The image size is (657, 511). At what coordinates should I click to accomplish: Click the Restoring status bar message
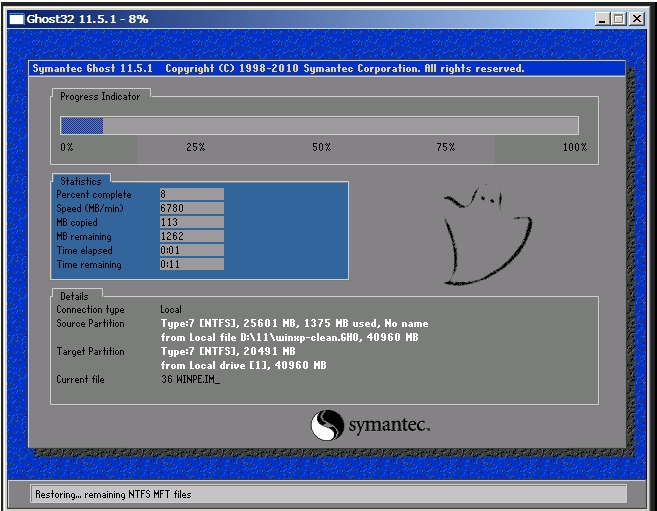pos(113,495)
